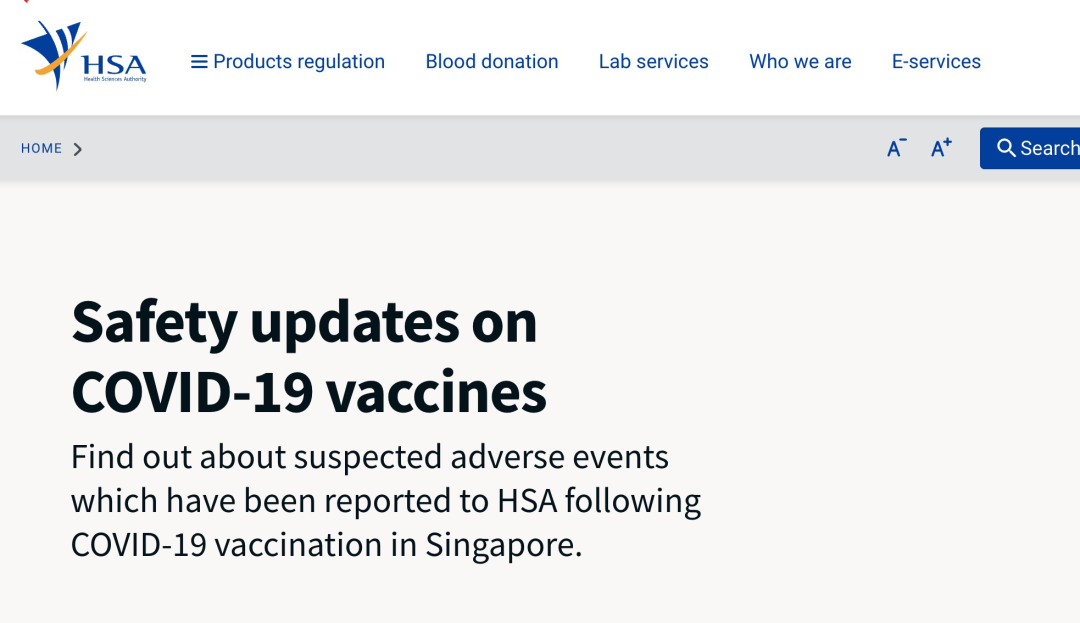Click the large HSA letters in the logo
This screenshot has height=623, width=1080.
click(x=114, y=65)
